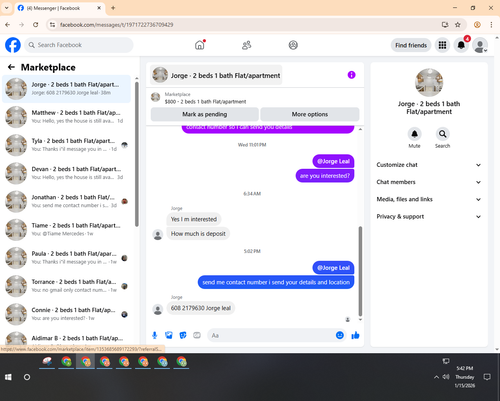Image resolution: width=500 pixels, height=401 pixels.
Task: Open the Connie conversation in the list
Action: click(66, 314)
